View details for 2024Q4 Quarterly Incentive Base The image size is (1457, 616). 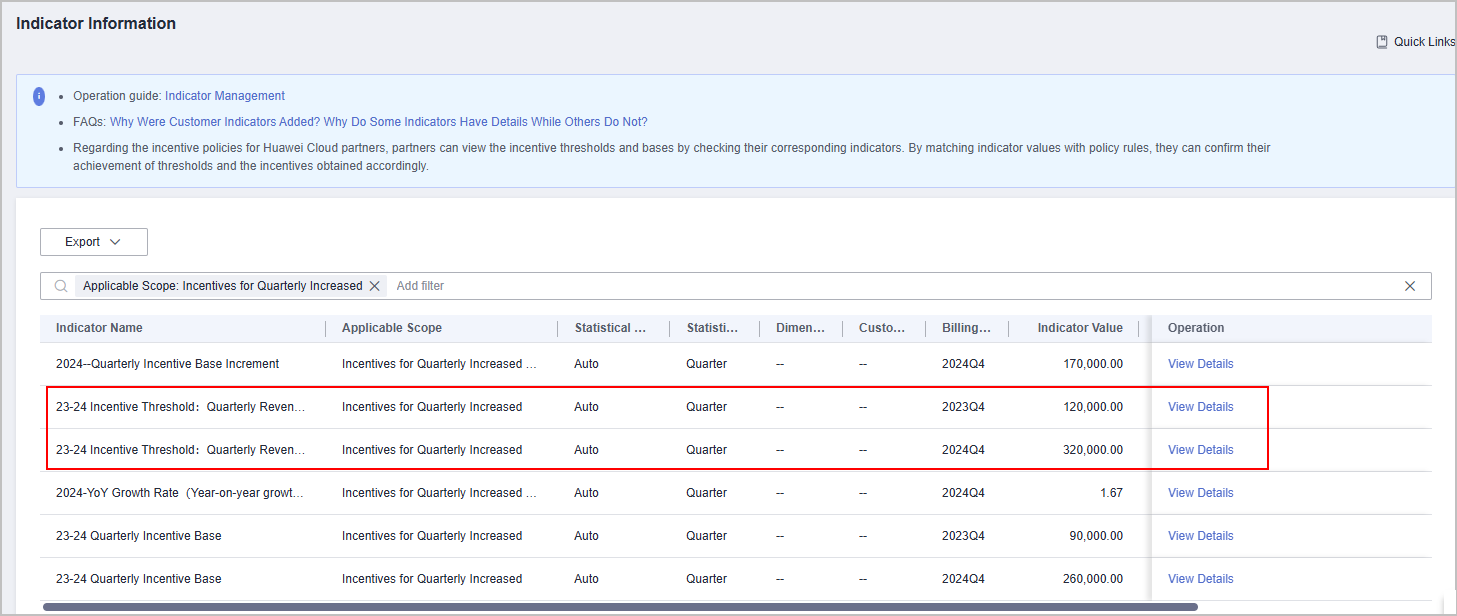[1200, 579]
